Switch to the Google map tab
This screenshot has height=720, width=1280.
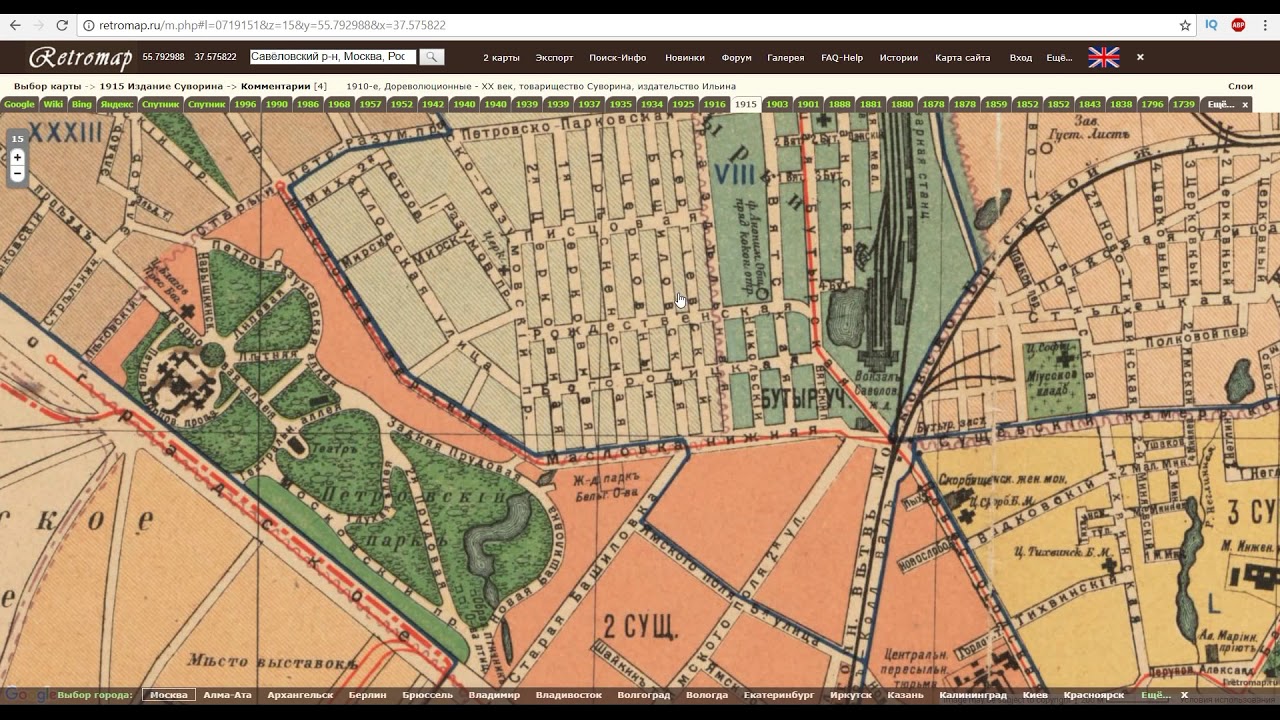tap(19, 104)
